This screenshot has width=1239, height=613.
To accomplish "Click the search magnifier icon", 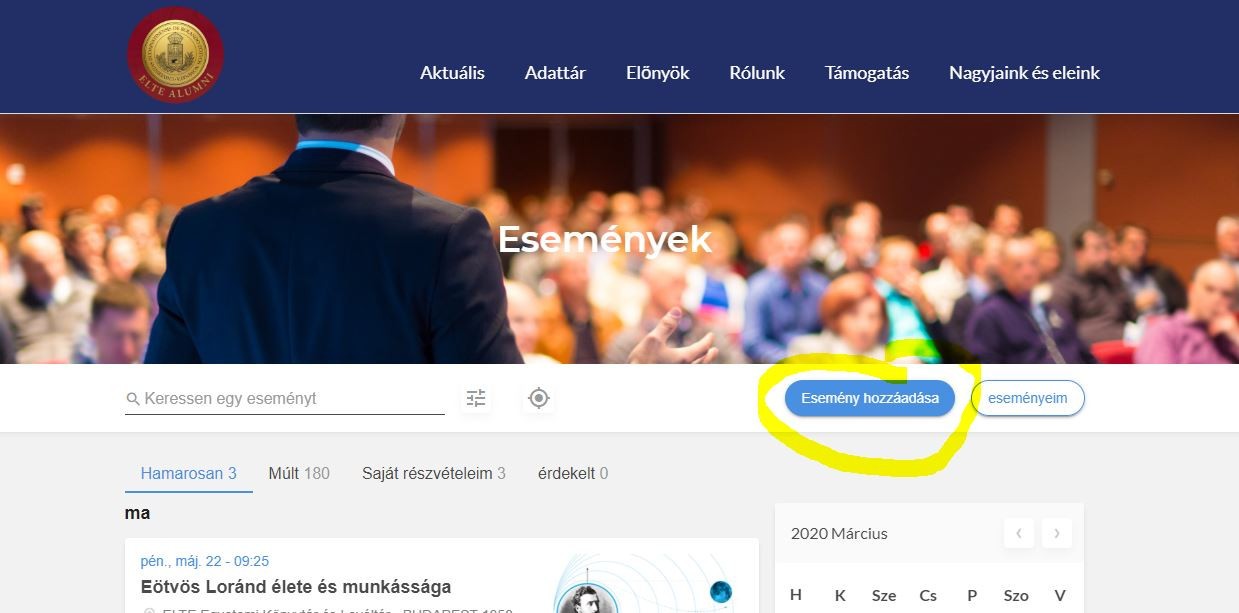I will [x=133, y=399].
